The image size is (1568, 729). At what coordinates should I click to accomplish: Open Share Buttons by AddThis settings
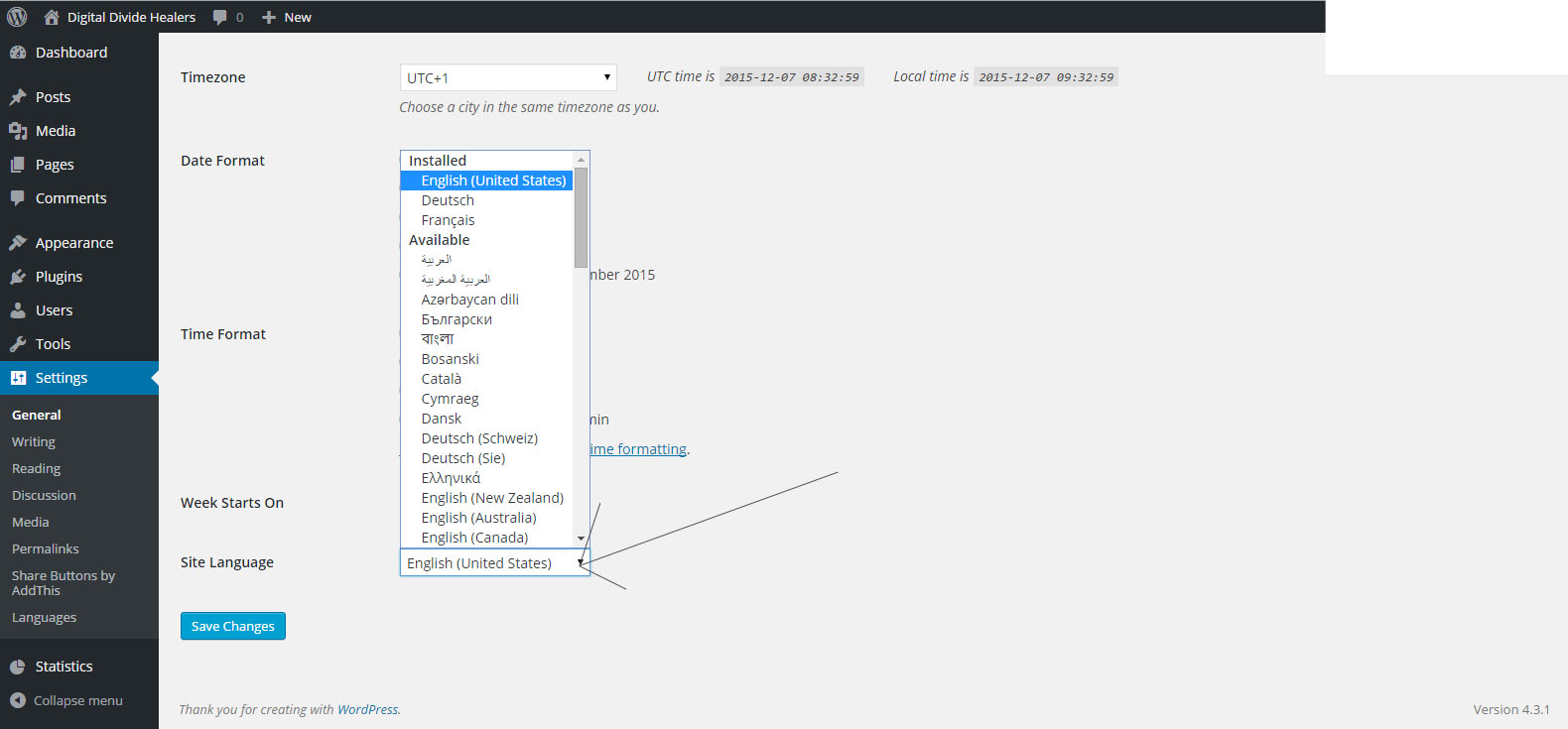[x=64, y=583]
